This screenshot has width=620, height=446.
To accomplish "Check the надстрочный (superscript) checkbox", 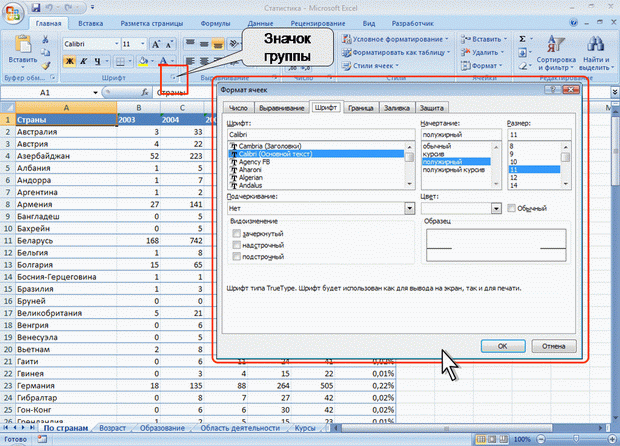I will point(236,244).
